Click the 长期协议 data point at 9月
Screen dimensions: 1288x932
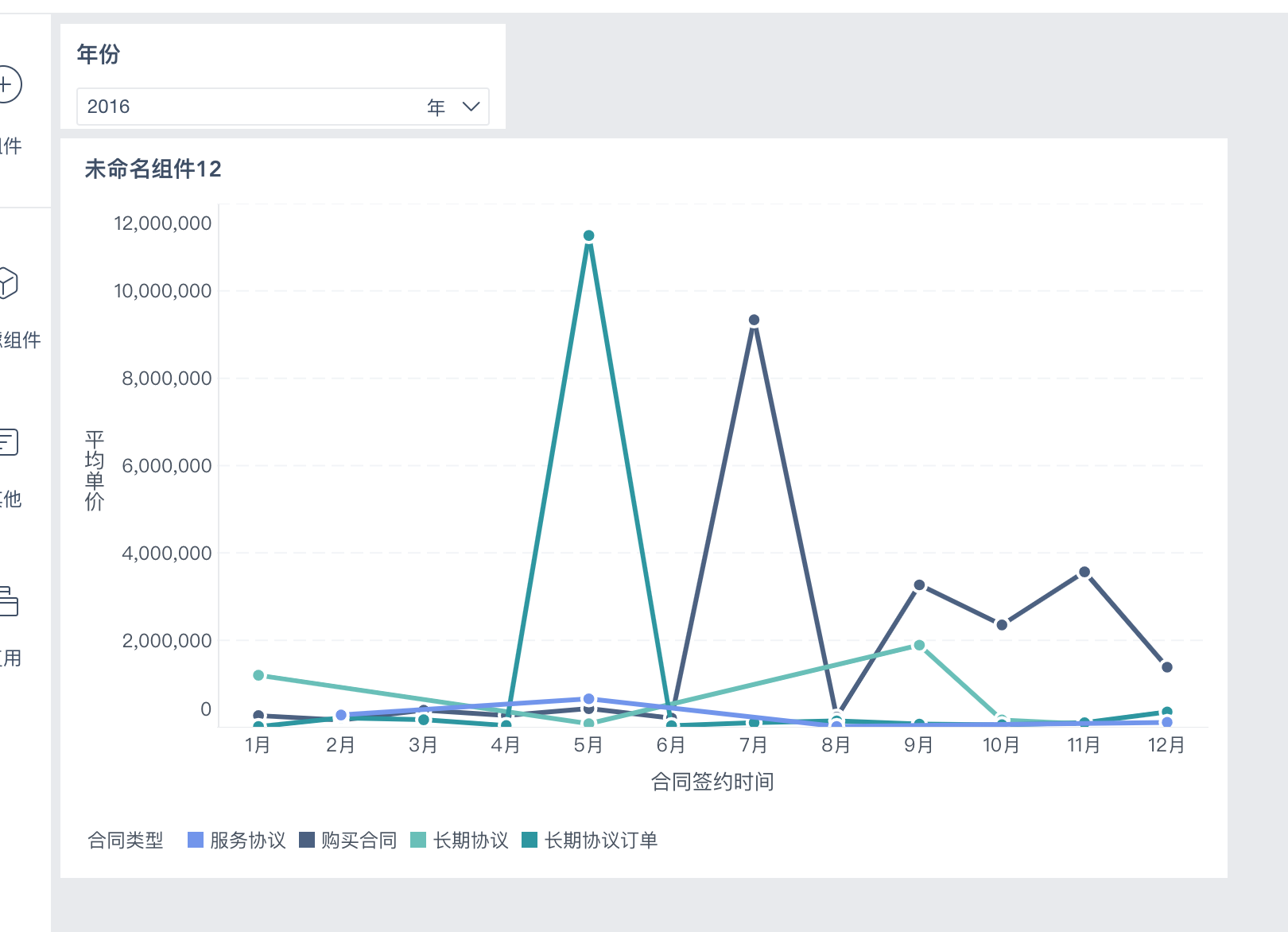tap(919, 646)
